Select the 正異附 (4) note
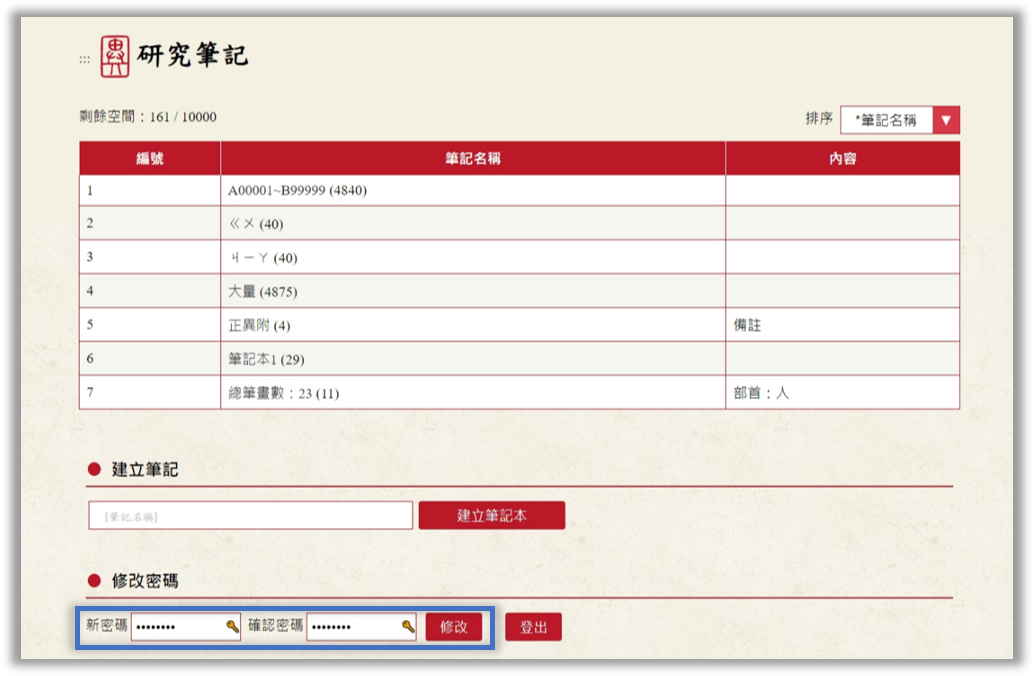 tap(259, 326)
